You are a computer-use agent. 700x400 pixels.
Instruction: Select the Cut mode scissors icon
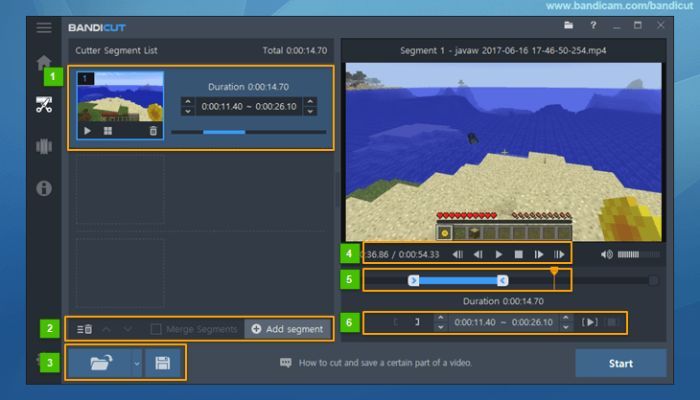coord(44,105)
